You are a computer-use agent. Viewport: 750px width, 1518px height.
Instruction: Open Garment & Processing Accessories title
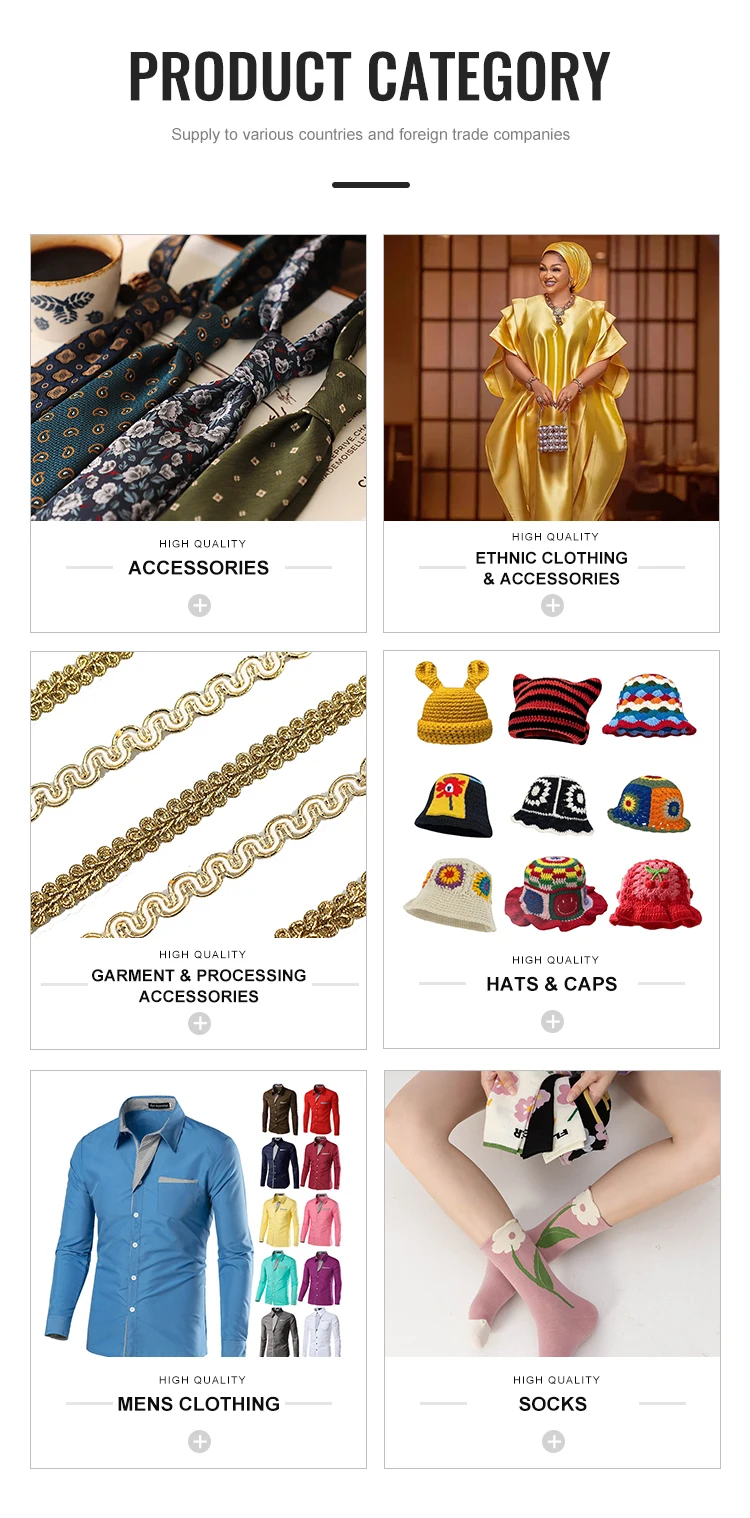click(x=199, y=986)
